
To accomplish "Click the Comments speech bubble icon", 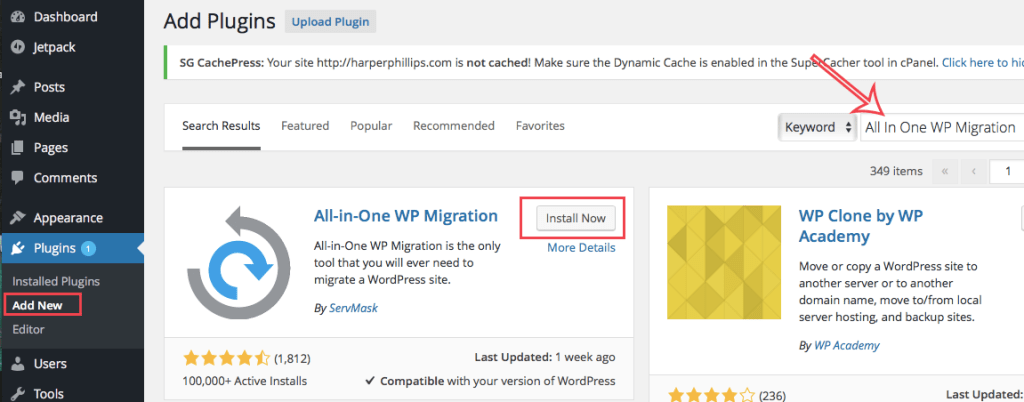I will [x=17, y=178].
